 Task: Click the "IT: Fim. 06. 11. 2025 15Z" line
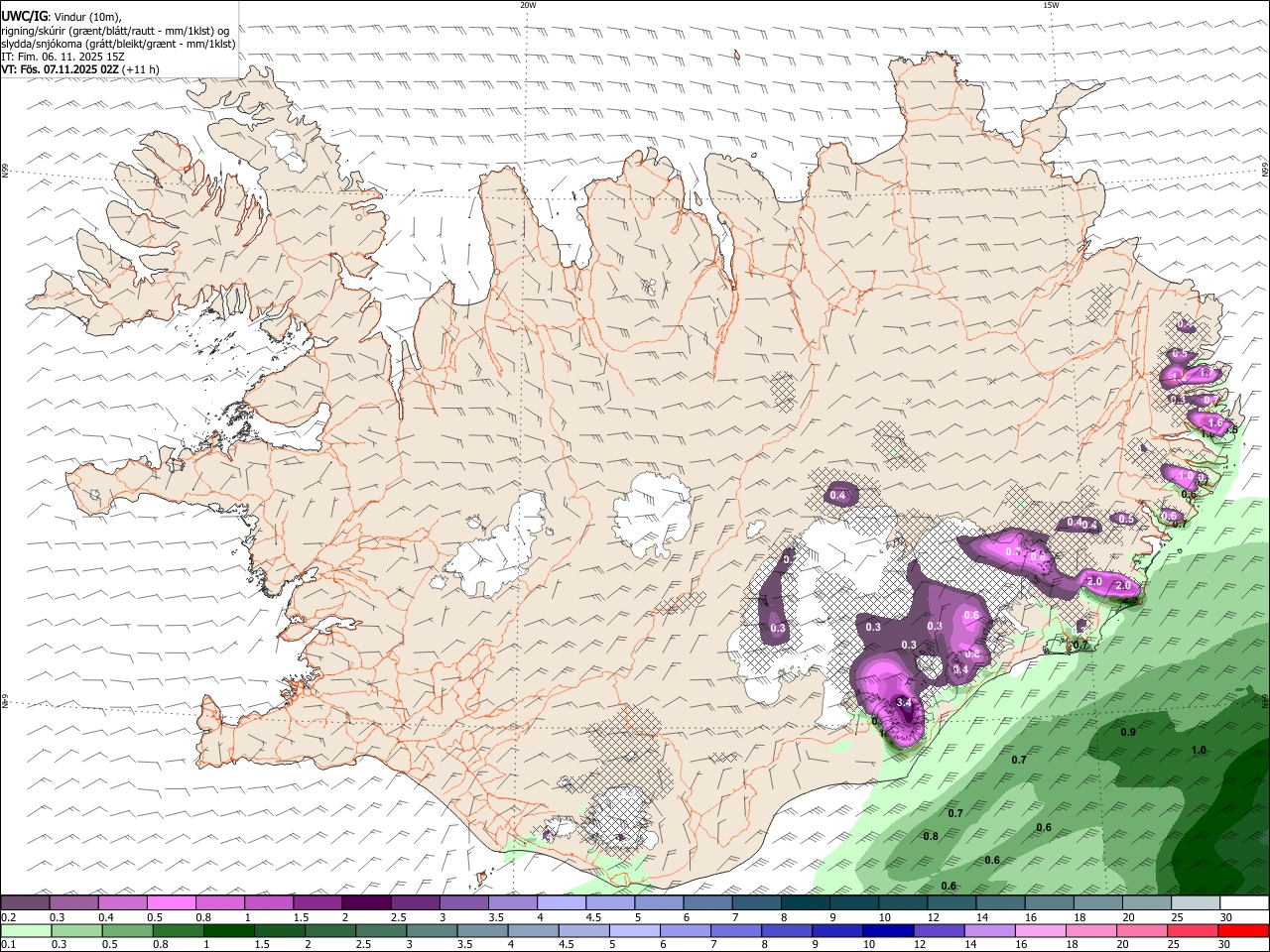(63, 57)
